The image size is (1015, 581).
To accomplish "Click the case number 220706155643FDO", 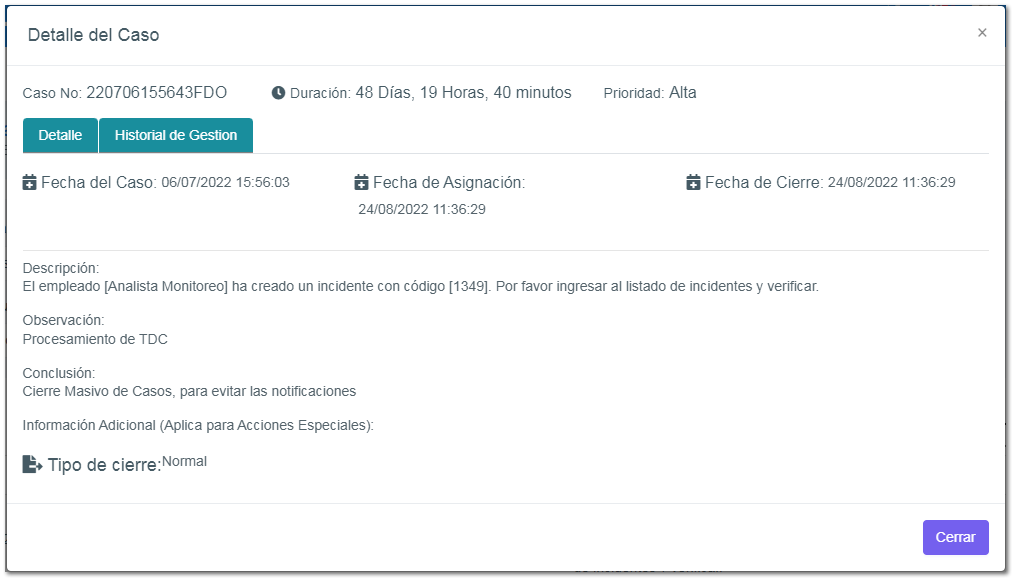I will (x=156, y=93).
